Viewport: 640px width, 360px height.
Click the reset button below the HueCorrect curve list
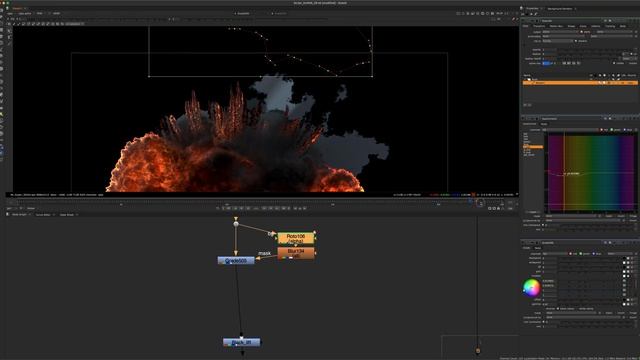click(x=532, y=212)
